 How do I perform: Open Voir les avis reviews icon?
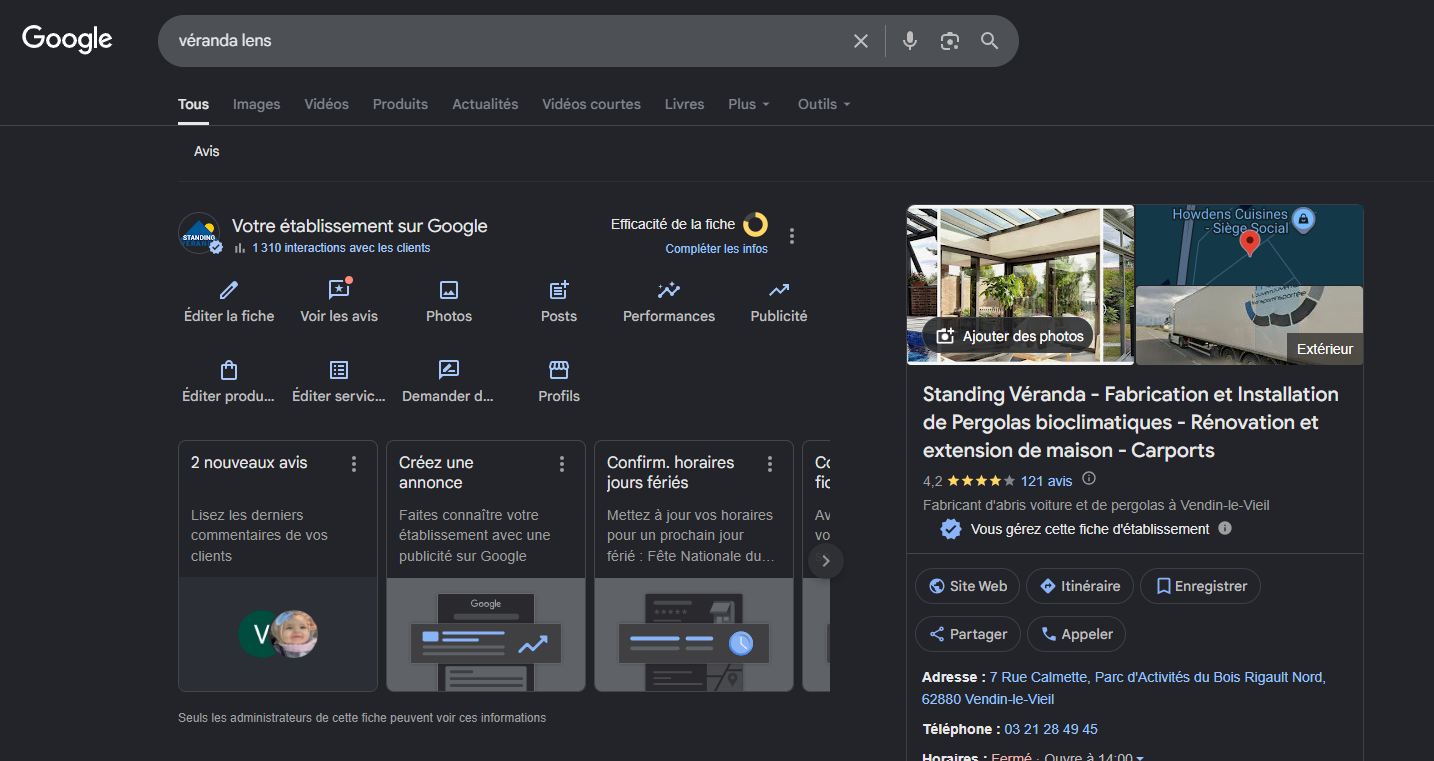coord(339,290)
